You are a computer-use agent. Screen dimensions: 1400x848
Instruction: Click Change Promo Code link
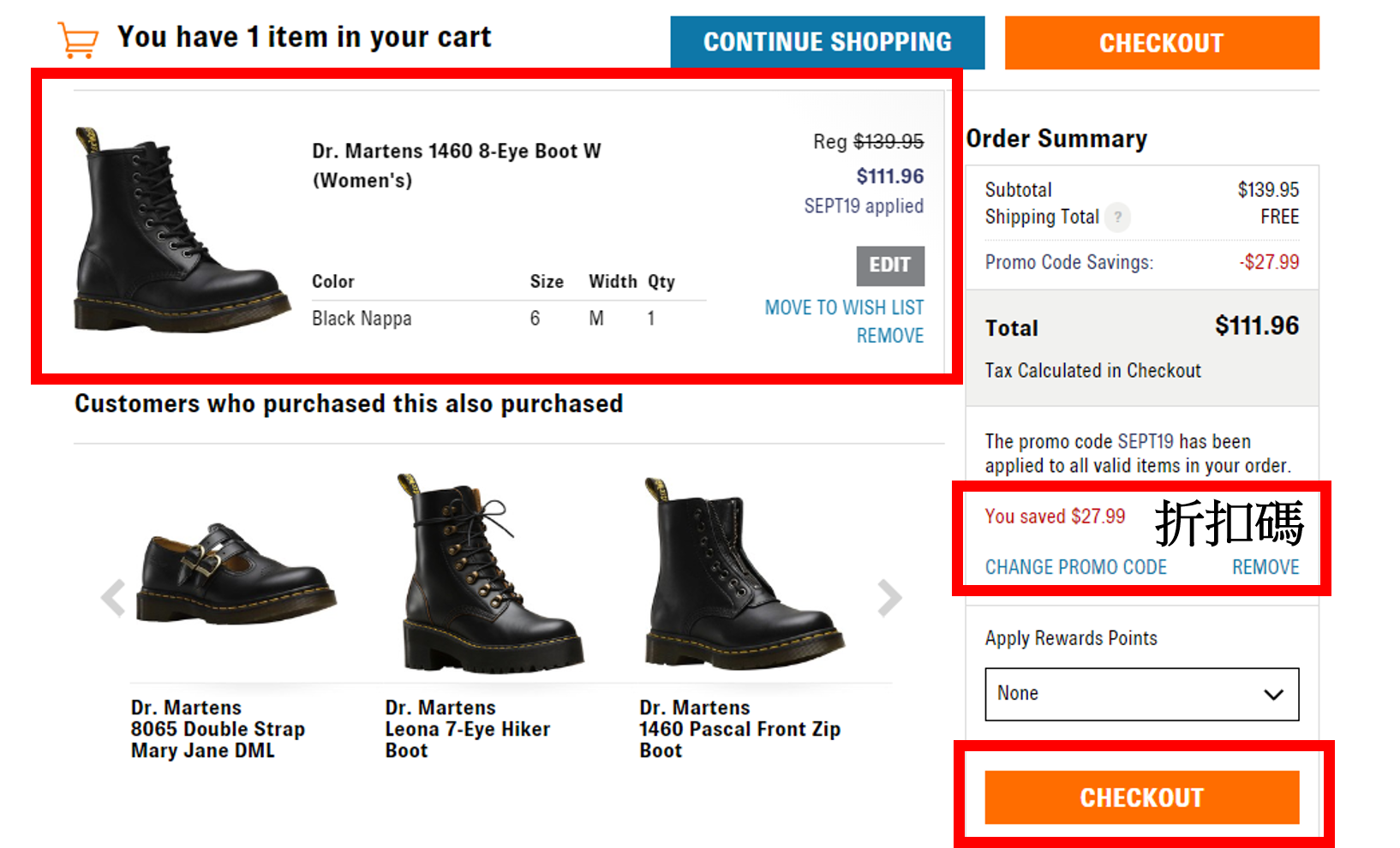pyautogui.click(x=1075, y=567)
